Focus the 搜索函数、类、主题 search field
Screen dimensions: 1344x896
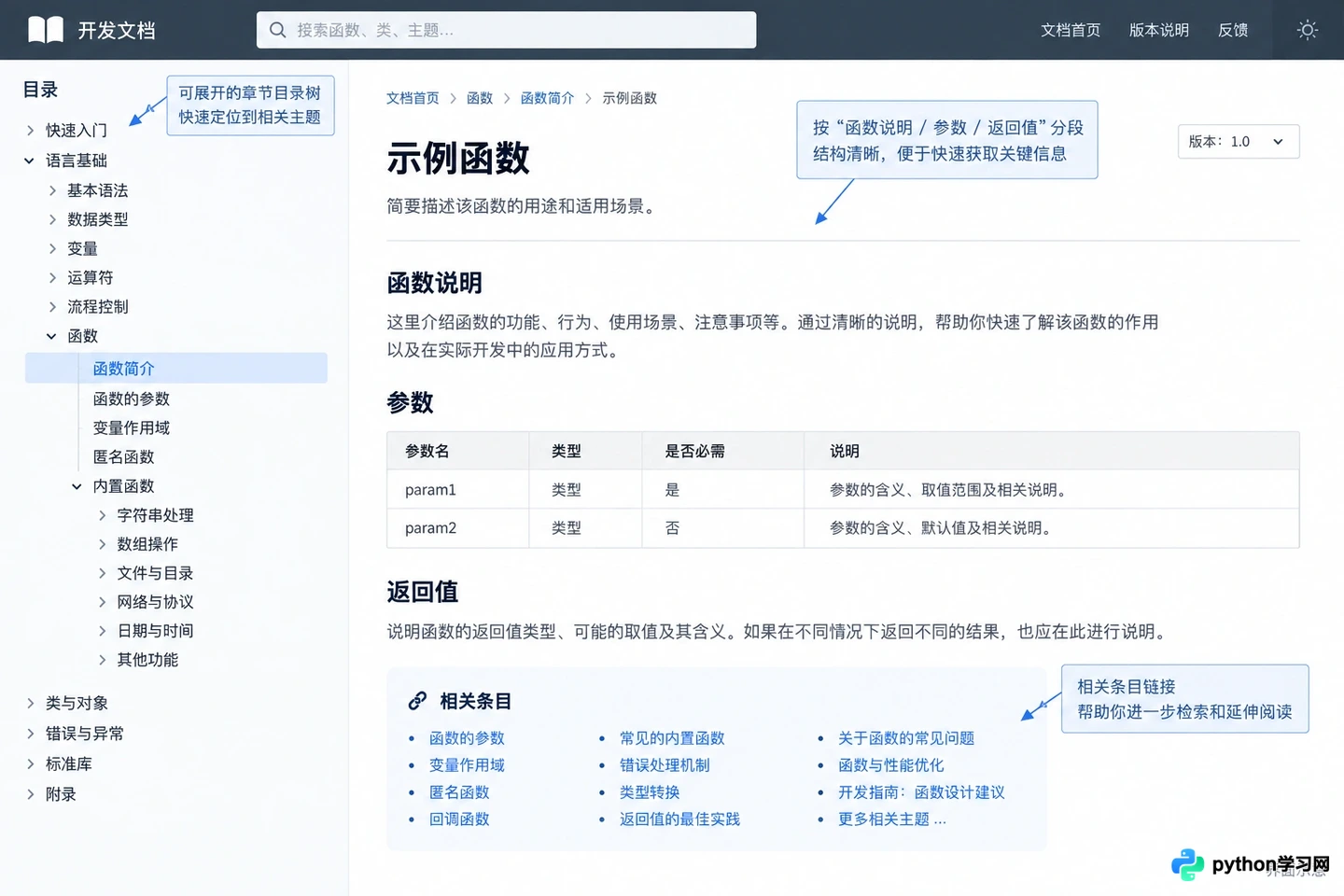click(x=506, y=30)
